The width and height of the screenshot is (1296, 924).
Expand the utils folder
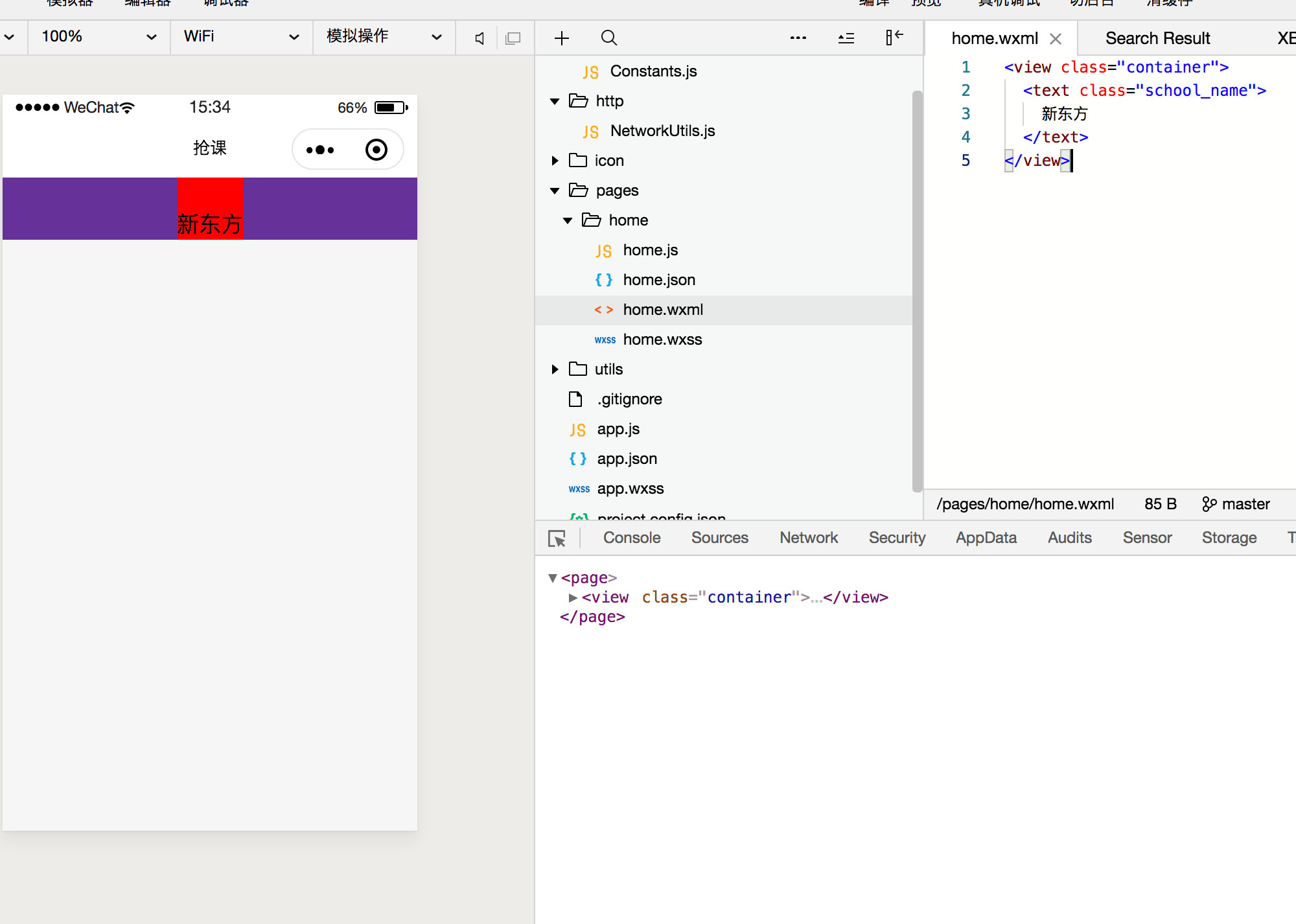[x=555, y=369]
